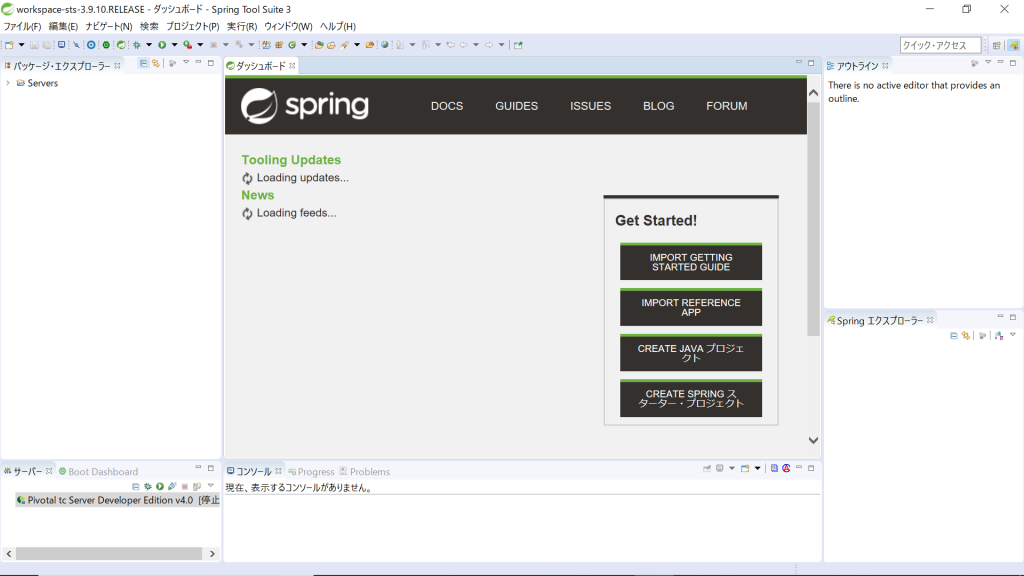Click the green Run play icon in toolbar
1024x576 pixels.
click(x=162, y=45)
